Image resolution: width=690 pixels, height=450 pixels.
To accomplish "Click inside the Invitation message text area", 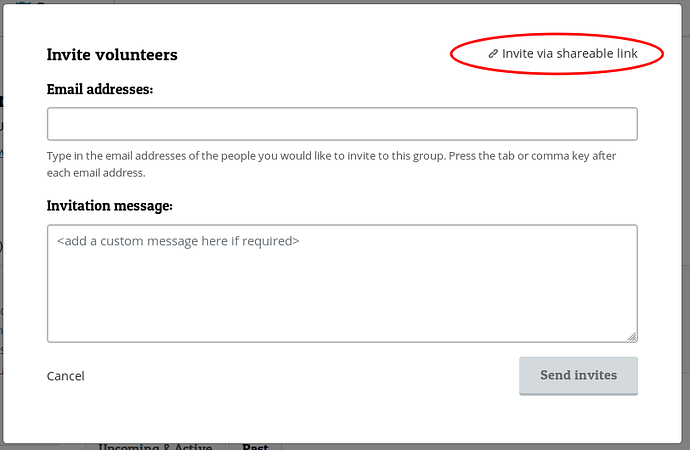I will (x=342, y=284).
